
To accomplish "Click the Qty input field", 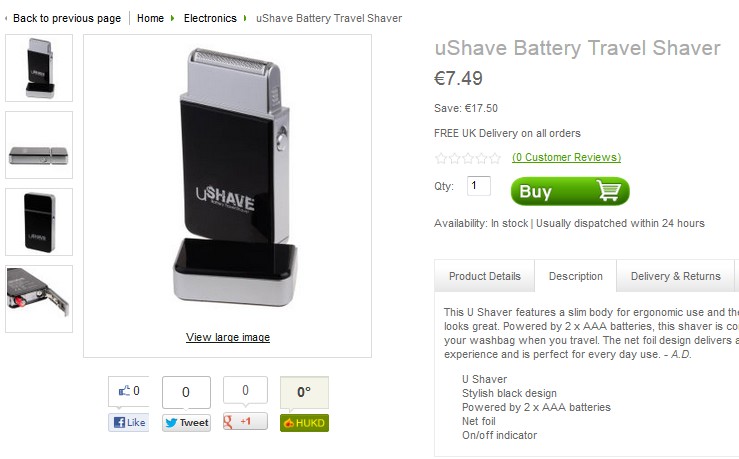I will click(478, 186).
